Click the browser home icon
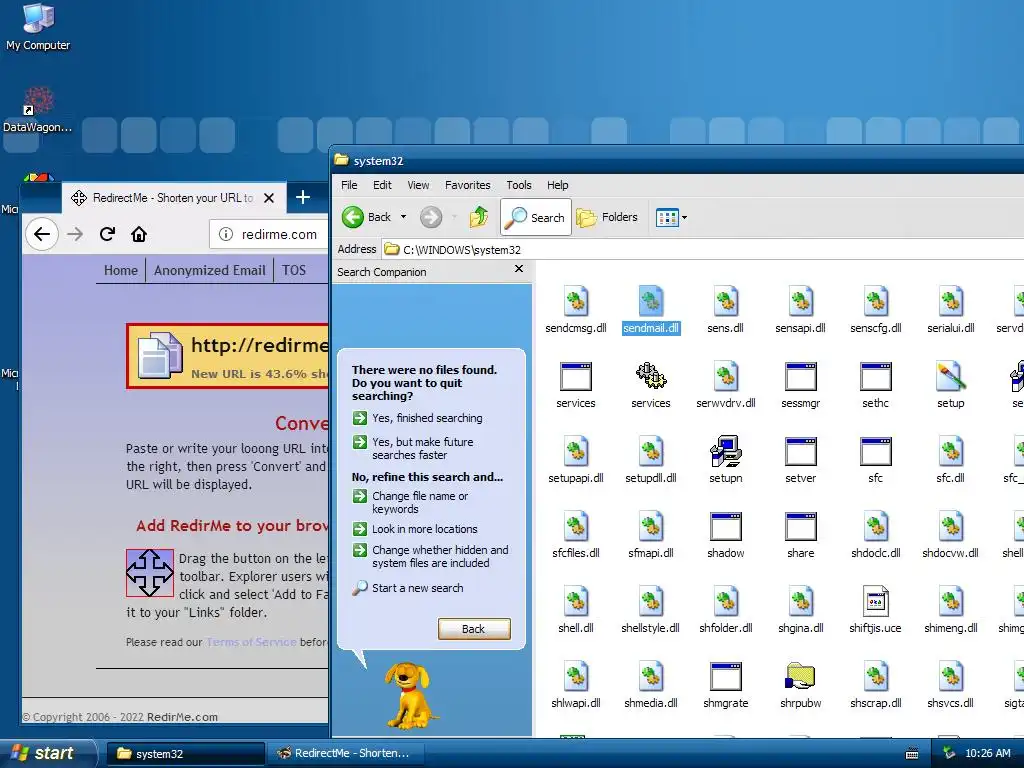The height and width of the screenshot is (768, 1024). click(138, 234)
